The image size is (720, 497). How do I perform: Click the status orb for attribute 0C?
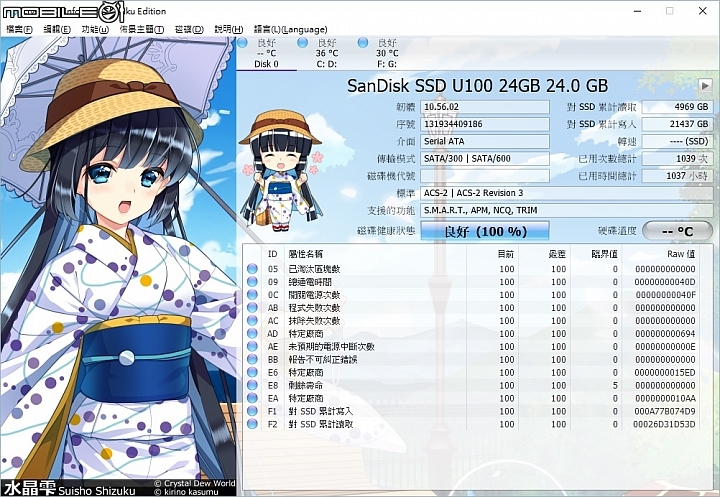(252, 294)
